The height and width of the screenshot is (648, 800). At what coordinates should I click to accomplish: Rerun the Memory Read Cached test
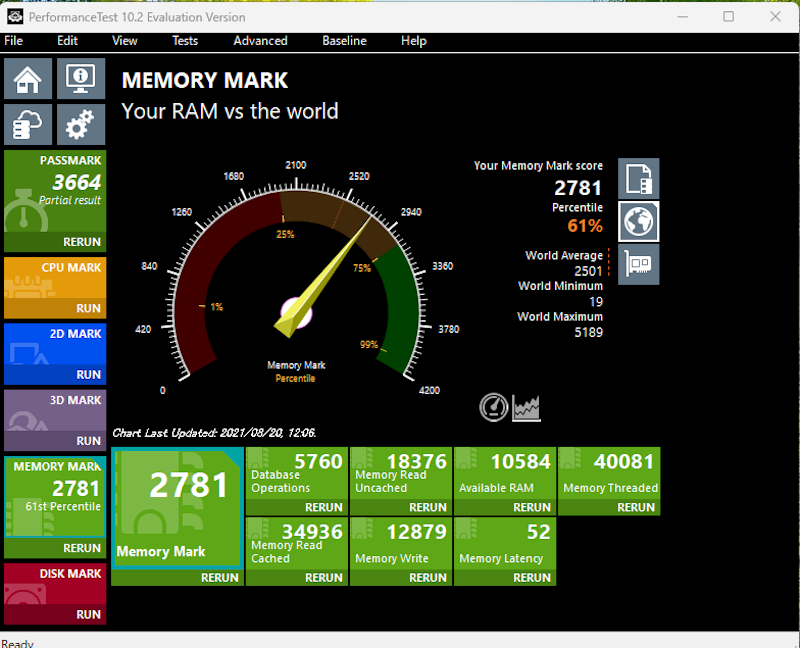pos(297,578)
